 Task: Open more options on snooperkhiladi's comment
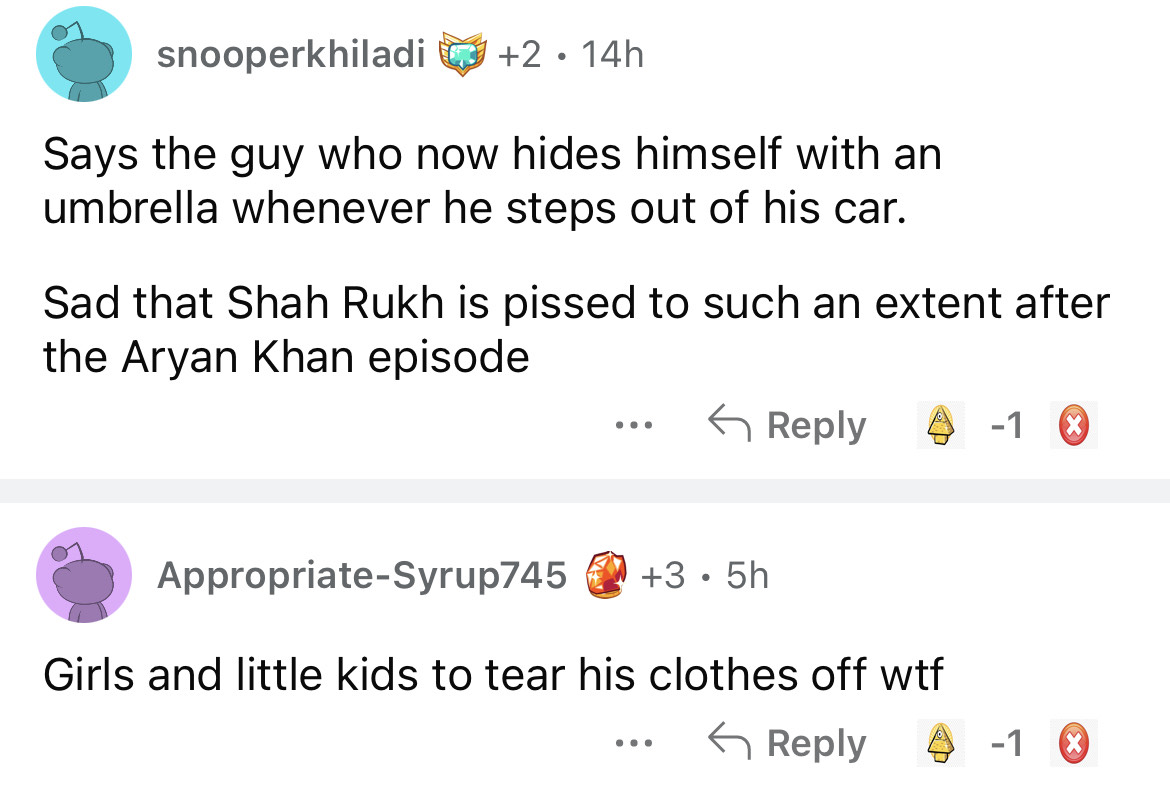[x=634, y=426]
